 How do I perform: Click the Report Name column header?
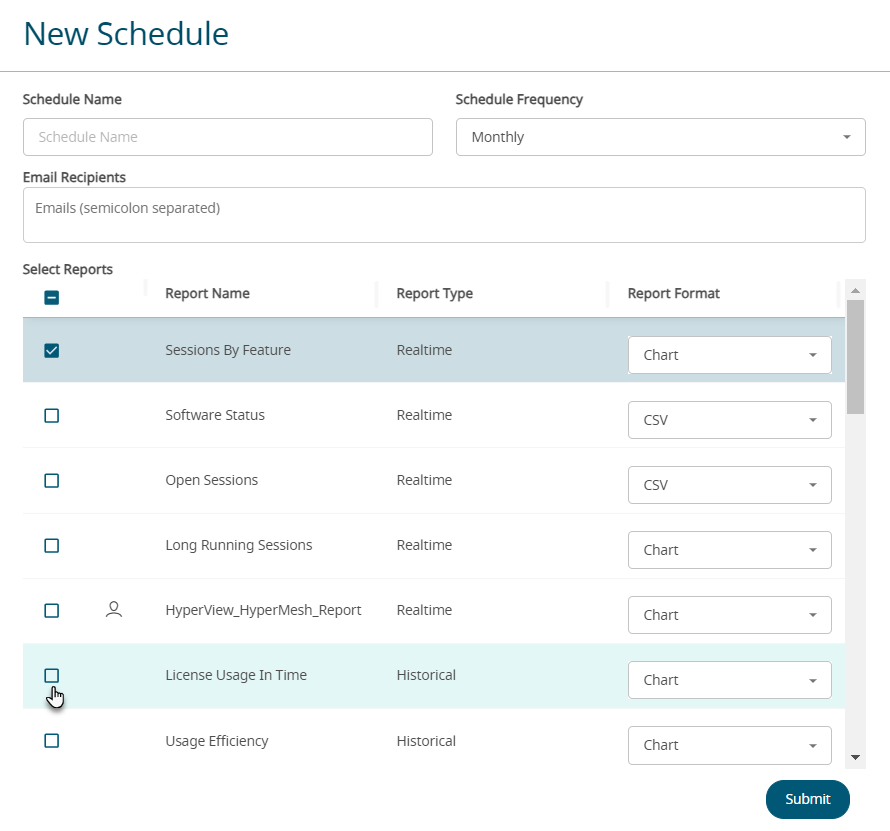click(208, 293)
